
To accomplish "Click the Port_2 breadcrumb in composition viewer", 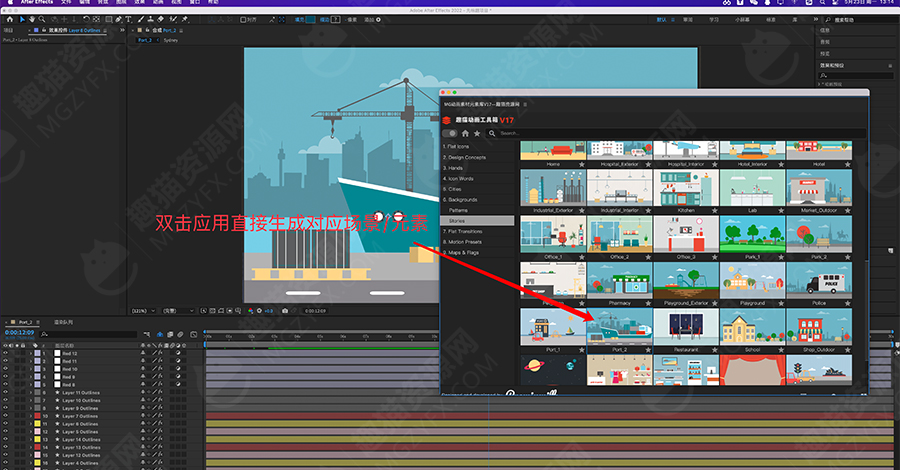I will click(145, 40).
